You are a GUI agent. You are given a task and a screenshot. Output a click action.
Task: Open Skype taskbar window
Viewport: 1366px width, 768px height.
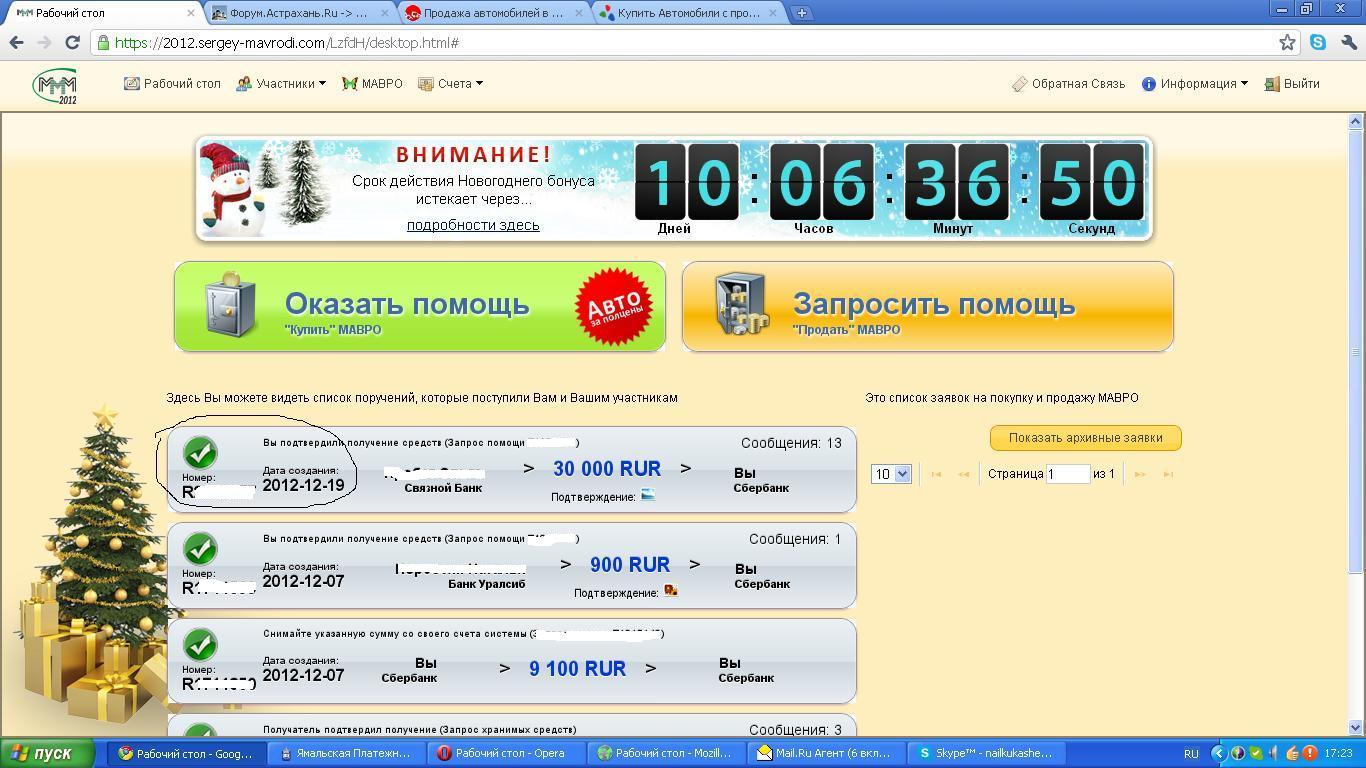(x=986, y=754)
